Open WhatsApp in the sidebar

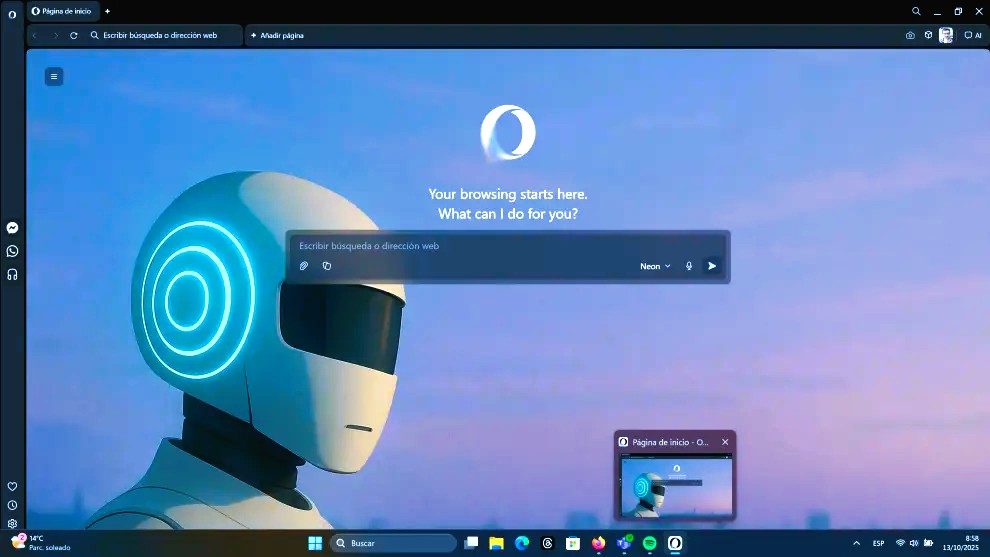tap(12, 251)
